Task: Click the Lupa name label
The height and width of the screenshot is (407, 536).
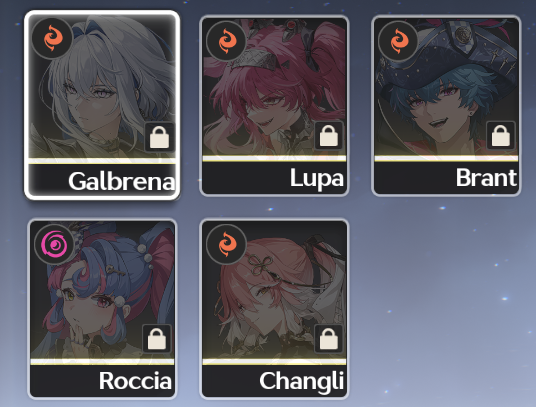Action: (317, 178)
